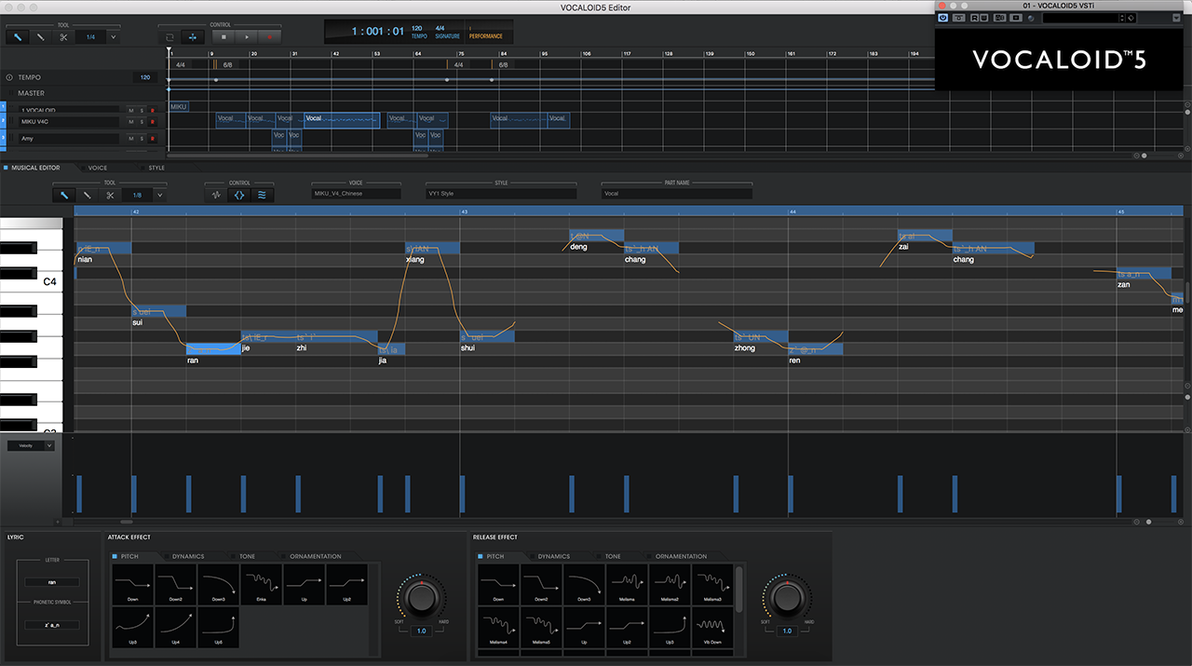Click the PART NAME field showing Vocal
The image size is (1192, 666).
[x=677, y=194]
